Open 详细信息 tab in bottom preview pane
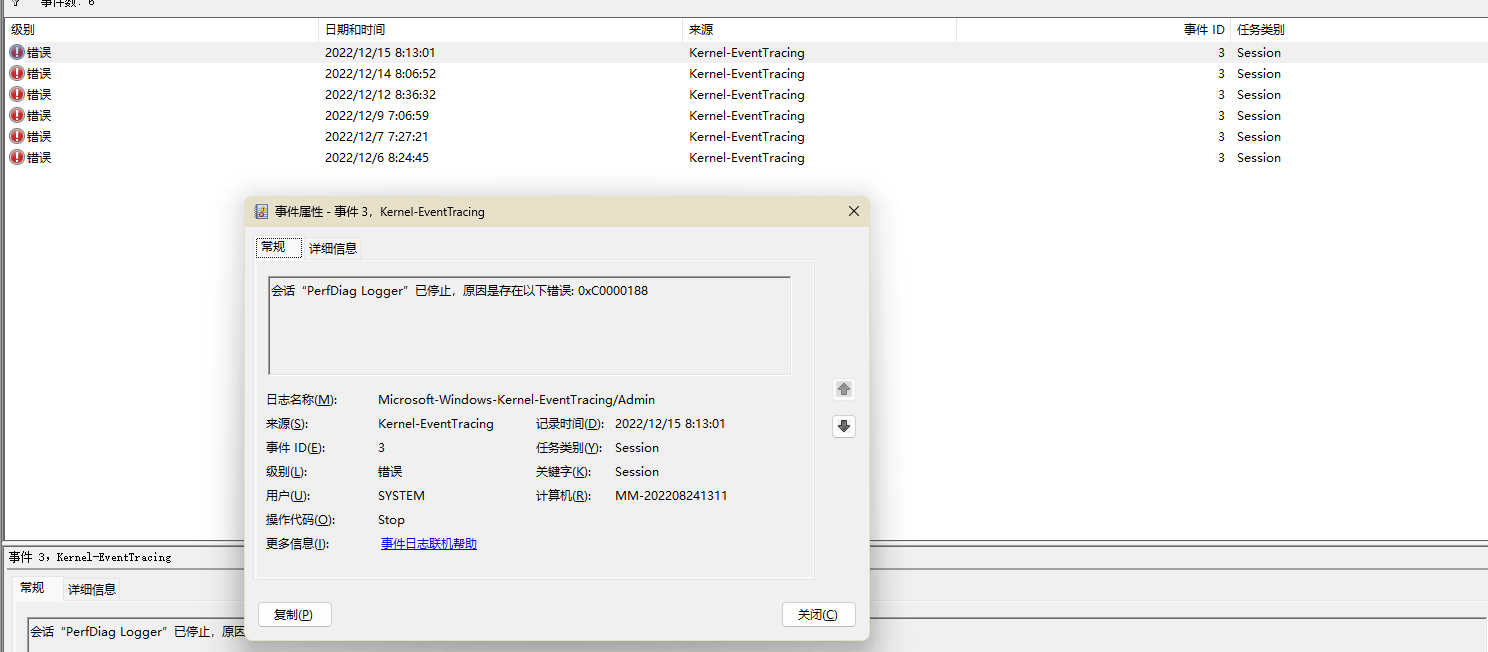The width and height of the screenshot is (1488, 652). pyautogui.click(x=92, y=589)
